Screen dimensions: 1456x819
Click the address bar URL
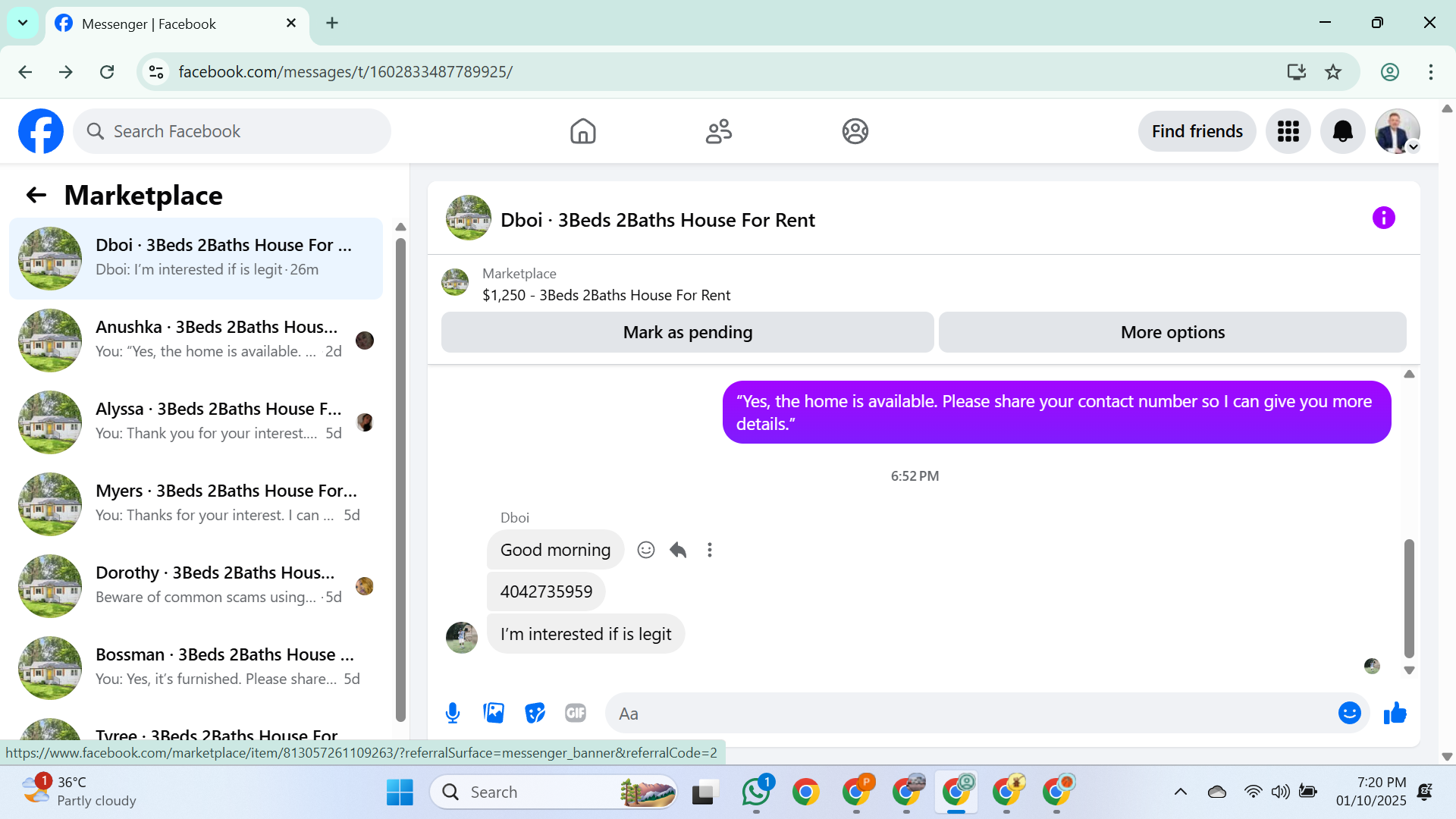345,72
